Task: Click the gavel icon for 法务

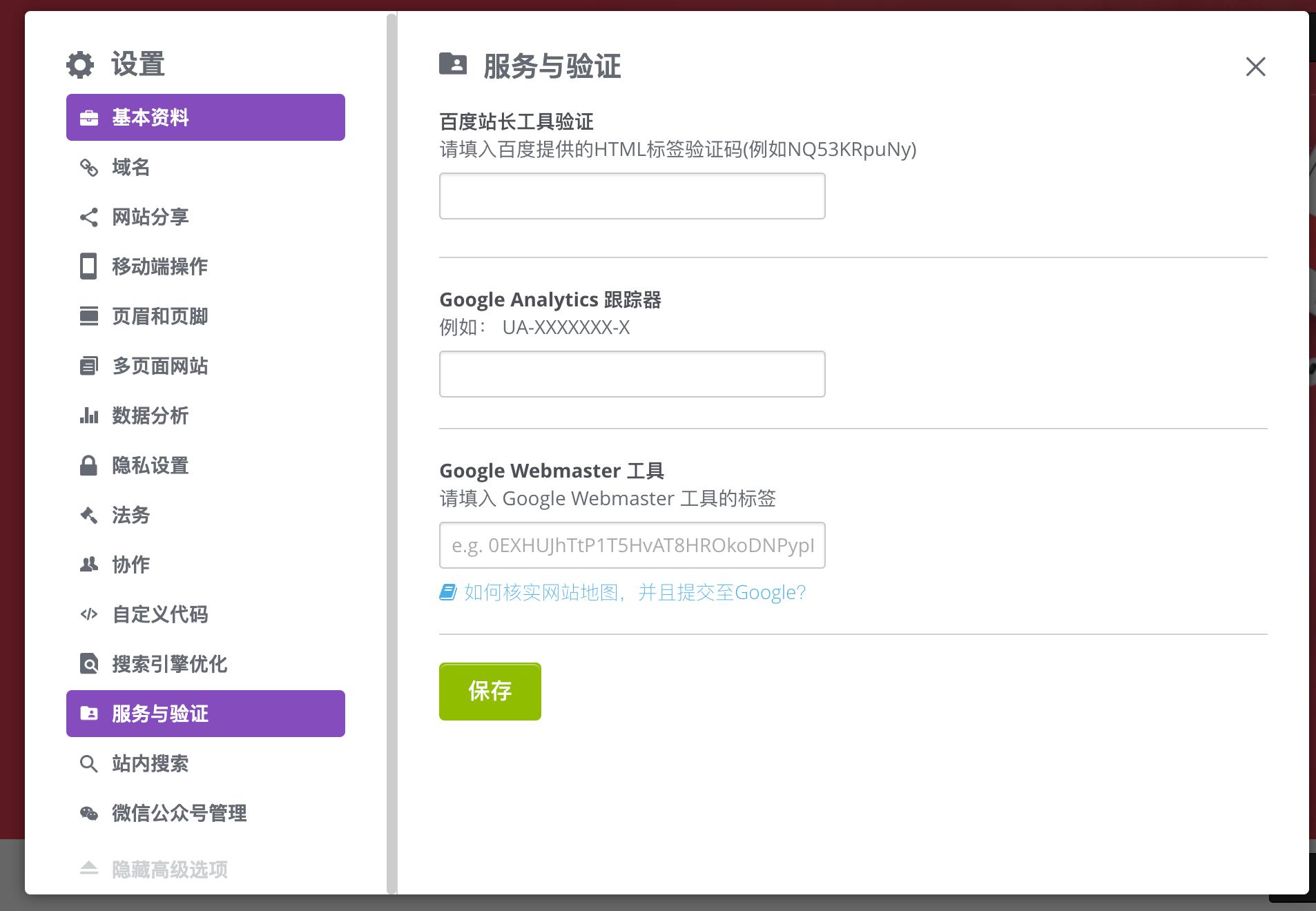Action: 89,516
